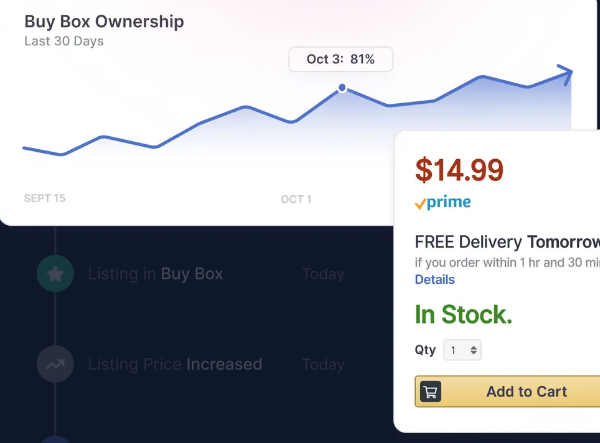Click the trending-up icon beside Listing Price Increased
600x443 pixels.
coord(55,364)
